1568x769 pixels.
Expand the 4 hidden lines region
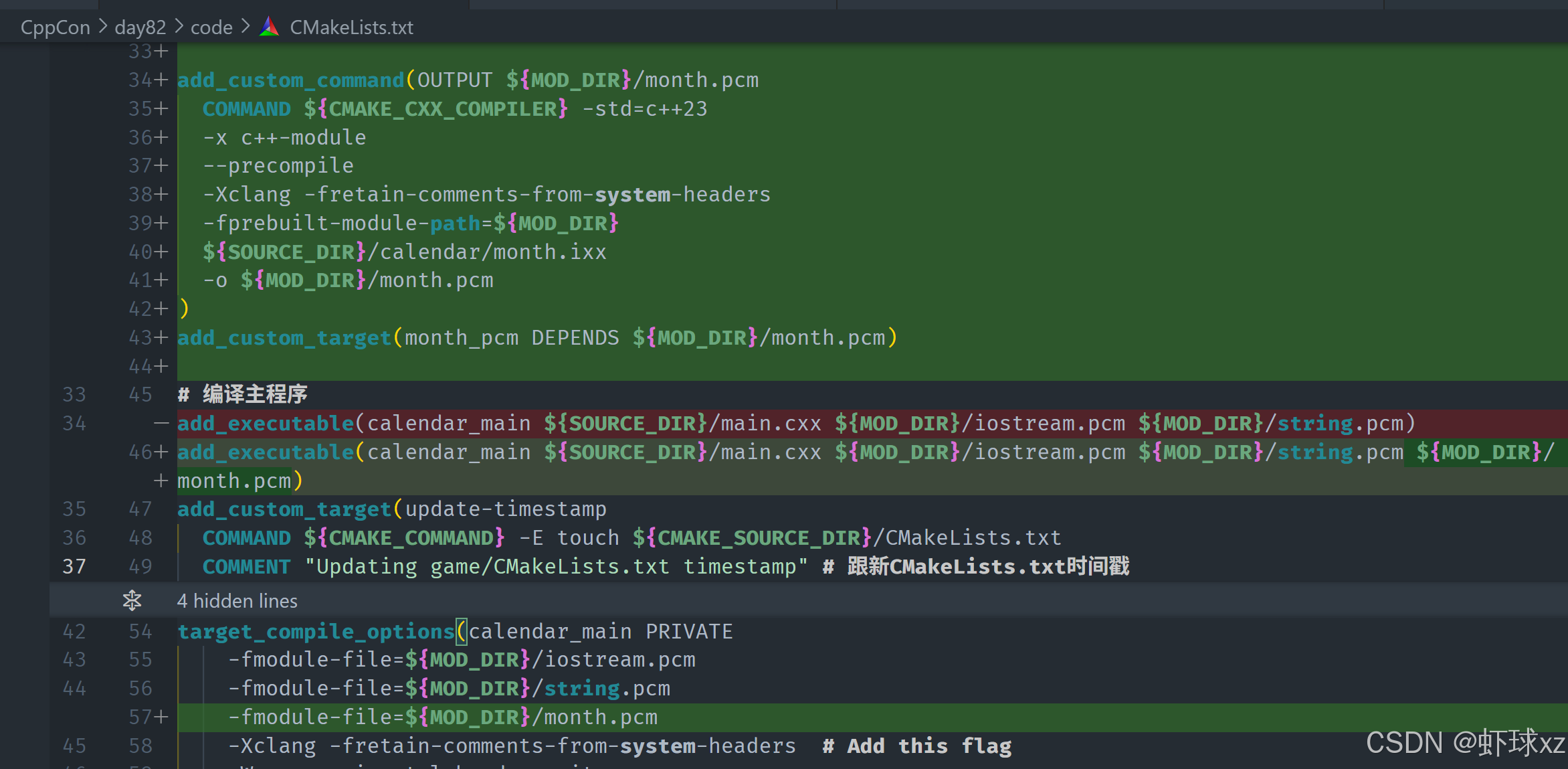coord(237,600)
